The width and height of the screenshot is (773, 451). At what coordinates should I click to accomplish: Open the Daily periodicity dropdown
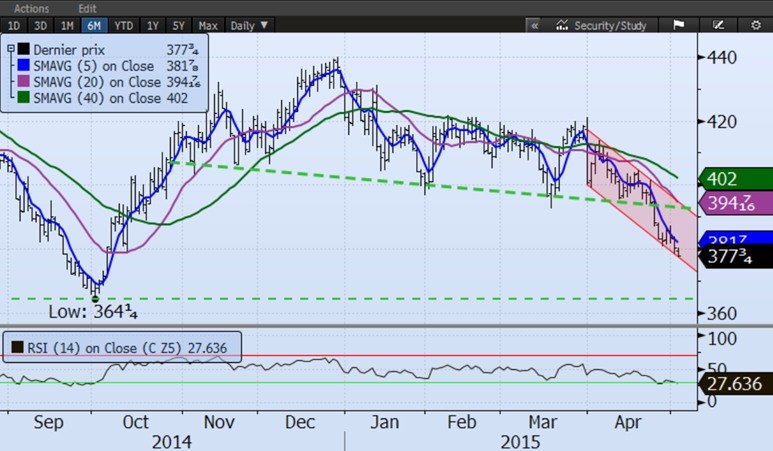coord(249,25)
